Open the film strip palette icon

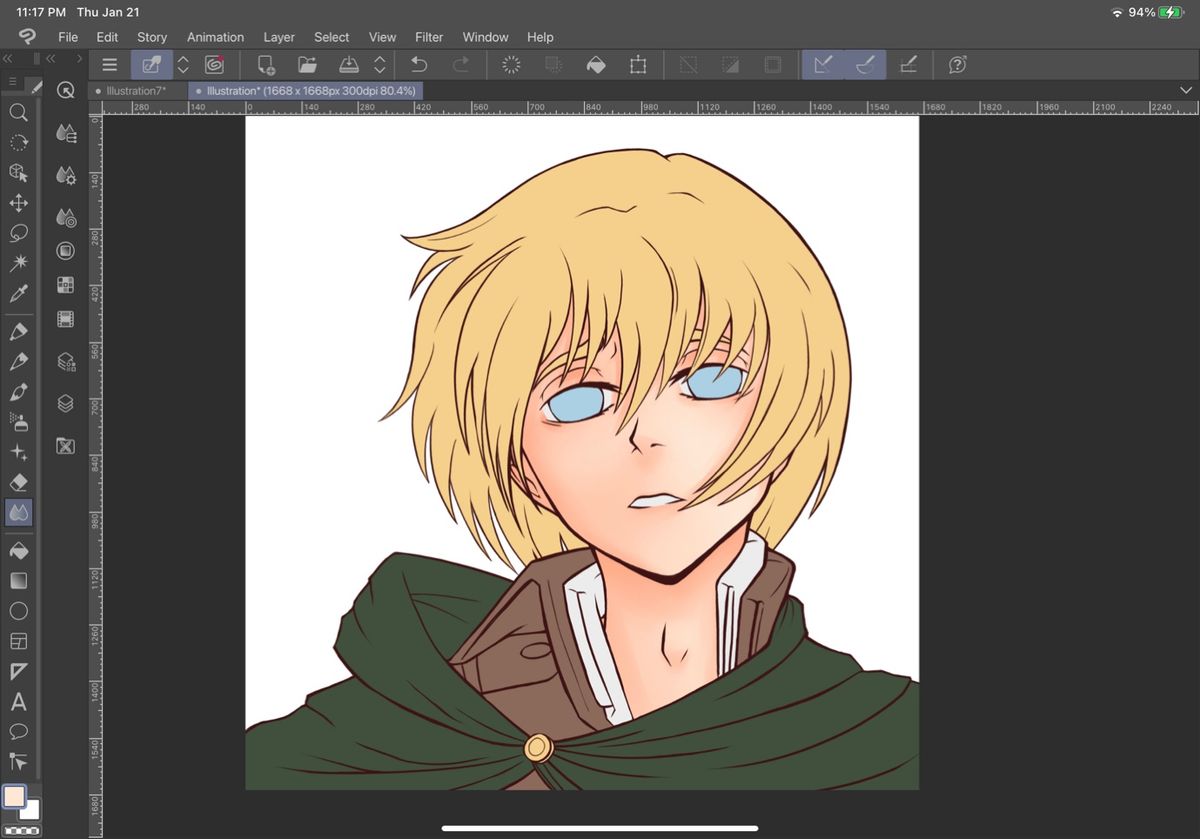pyautogui.click(x=66, y=319)
